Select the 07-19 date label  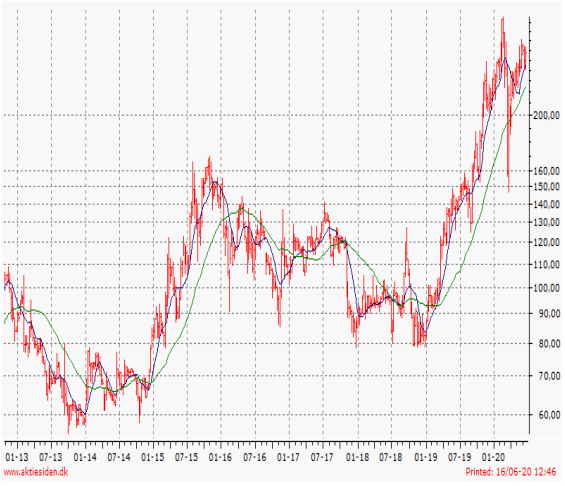[x=460, y=458]
